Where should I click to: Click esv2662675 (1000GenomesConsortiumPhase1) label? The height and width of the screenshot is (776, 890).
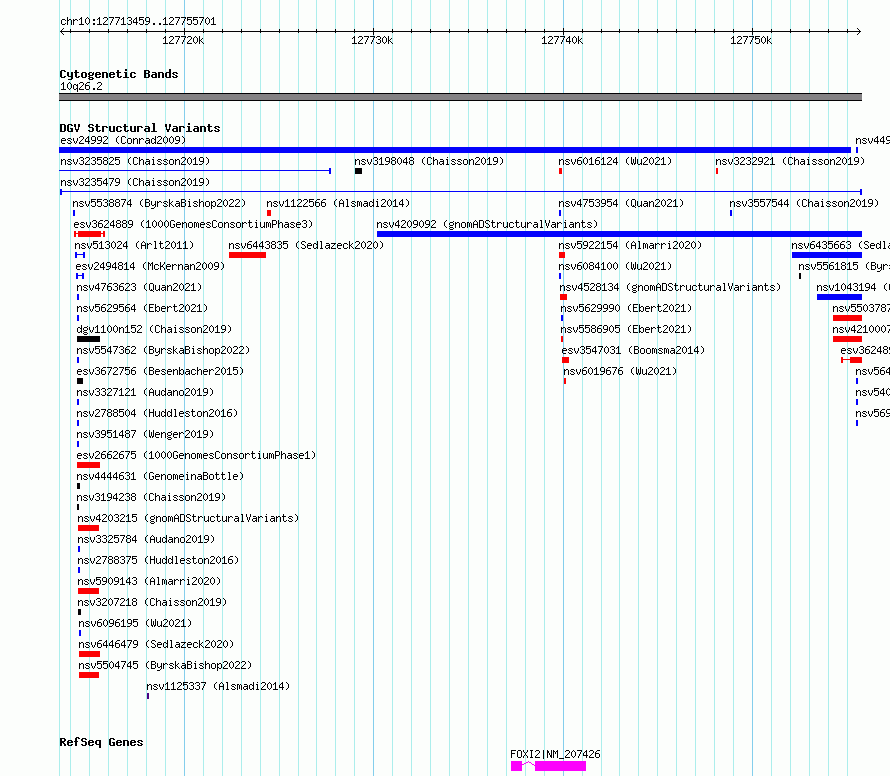tap(196, 455)
